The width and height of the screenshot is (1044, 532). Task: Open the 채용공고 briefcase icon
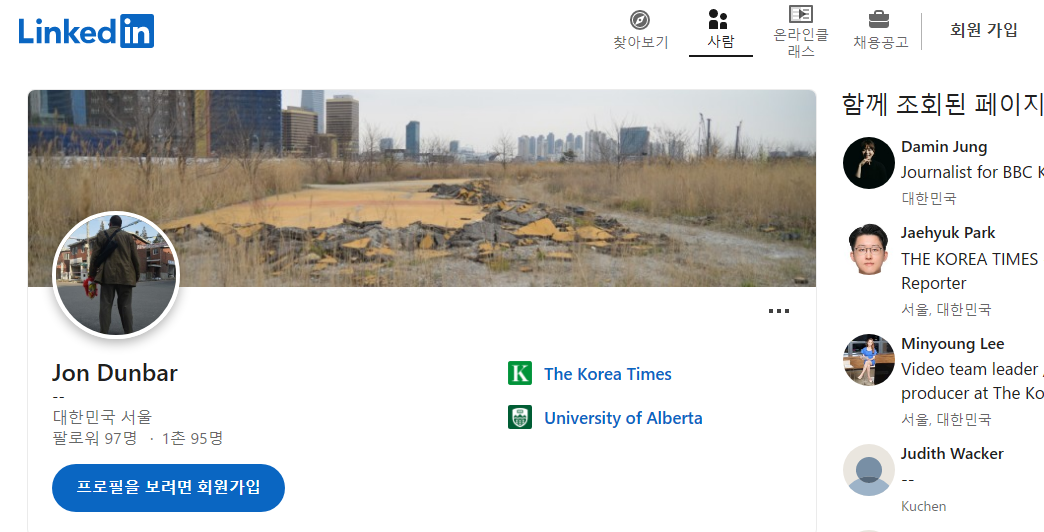(879, 19)
